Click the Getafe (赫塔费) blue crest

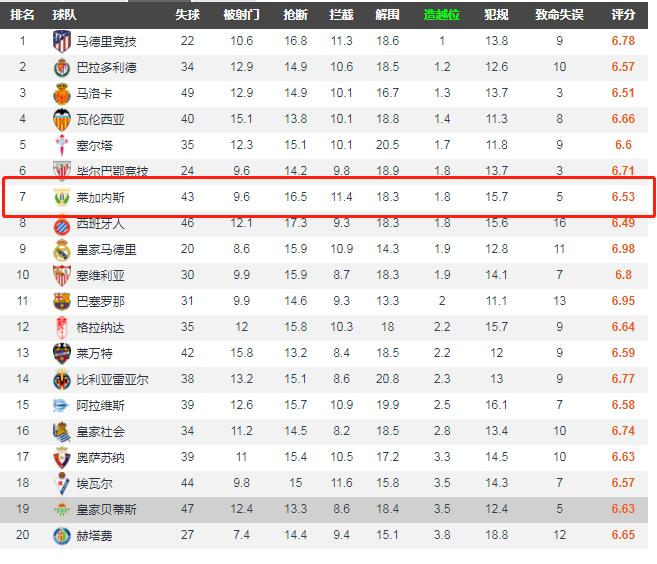(61, 535)
